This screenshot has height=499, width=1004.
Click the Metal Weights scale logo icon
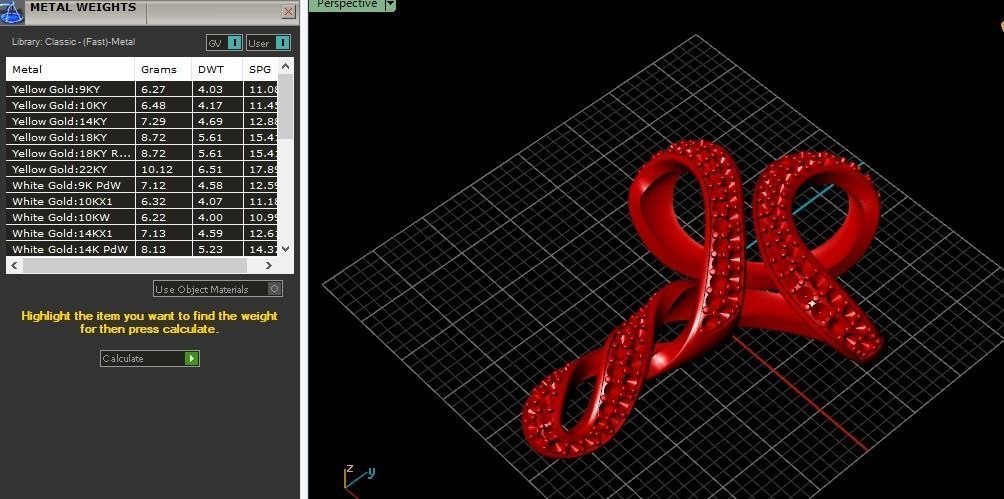[x=11, y=10]
